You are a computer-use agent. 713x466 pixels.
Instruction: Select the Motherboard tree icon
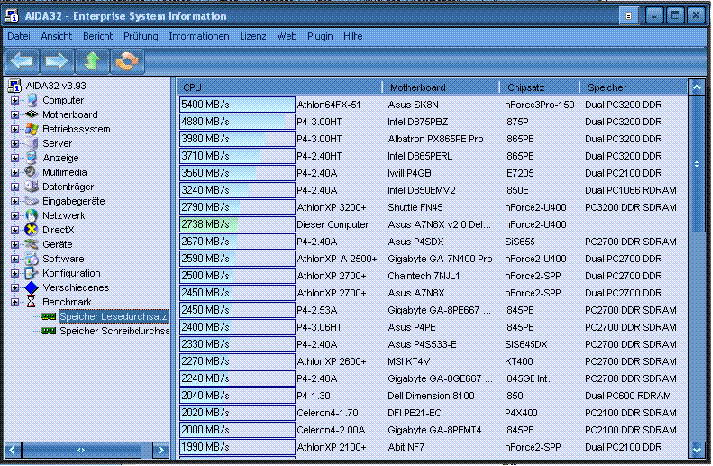click(31, 115)
